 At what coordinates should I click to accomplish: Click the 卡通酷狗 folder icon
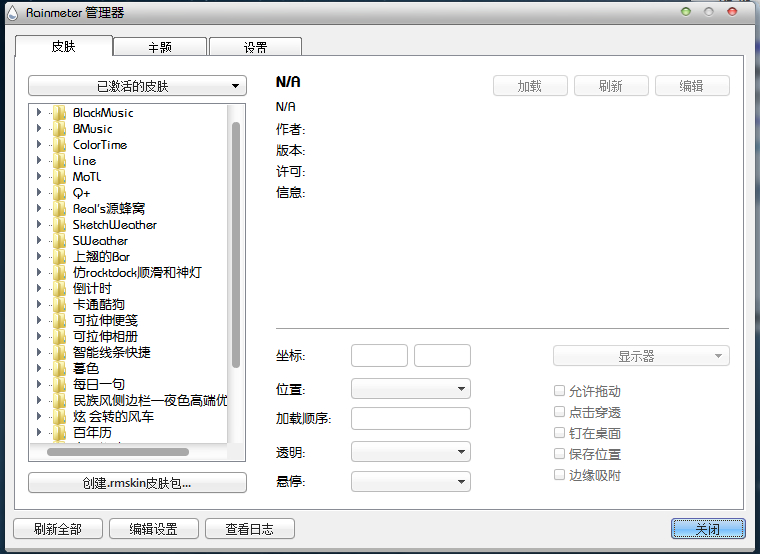[59, 304]
